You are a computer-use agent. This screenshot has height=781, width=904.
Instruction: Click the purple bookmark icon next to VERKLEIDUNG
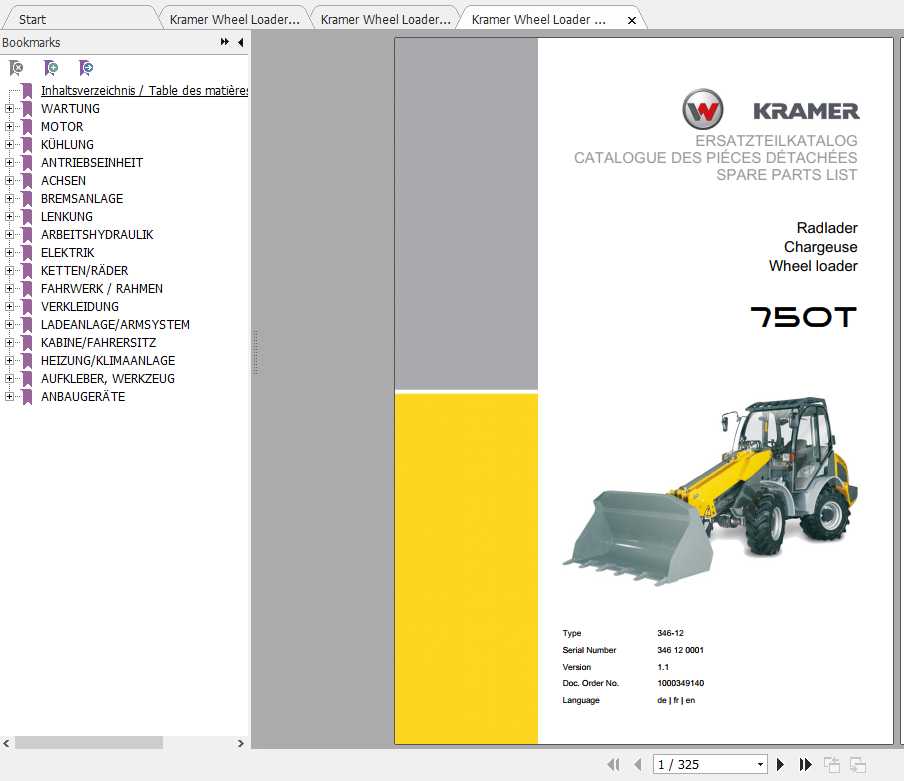pos(27,307)
